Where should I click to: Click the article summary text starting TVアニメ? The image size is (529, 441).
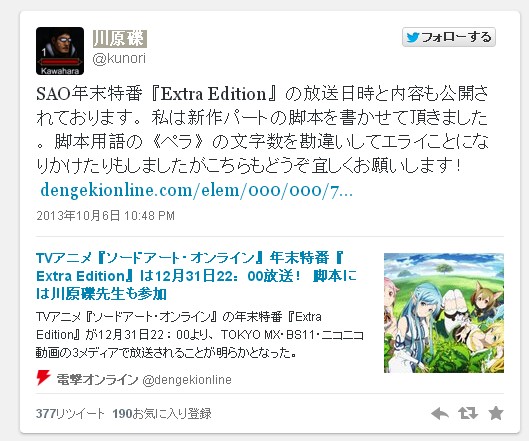pos(200,335)
